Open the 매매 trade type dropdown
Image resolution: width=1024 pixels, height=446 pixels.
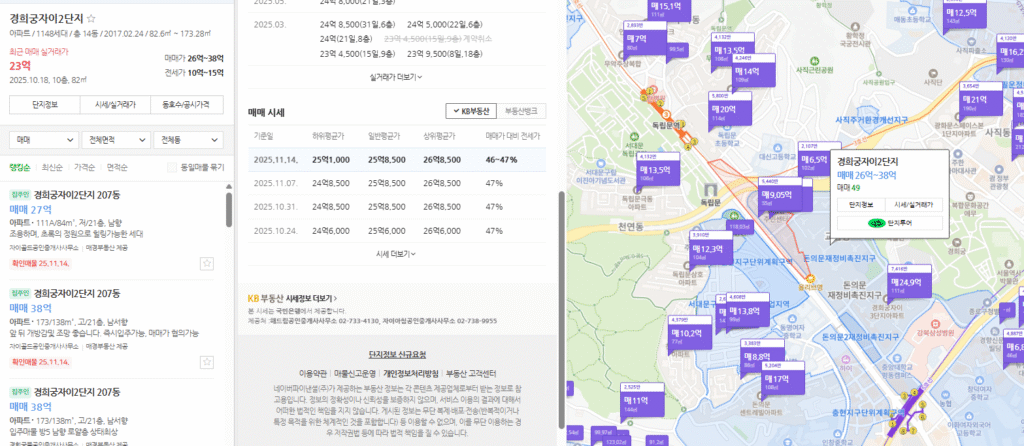(x=44, y=140)
